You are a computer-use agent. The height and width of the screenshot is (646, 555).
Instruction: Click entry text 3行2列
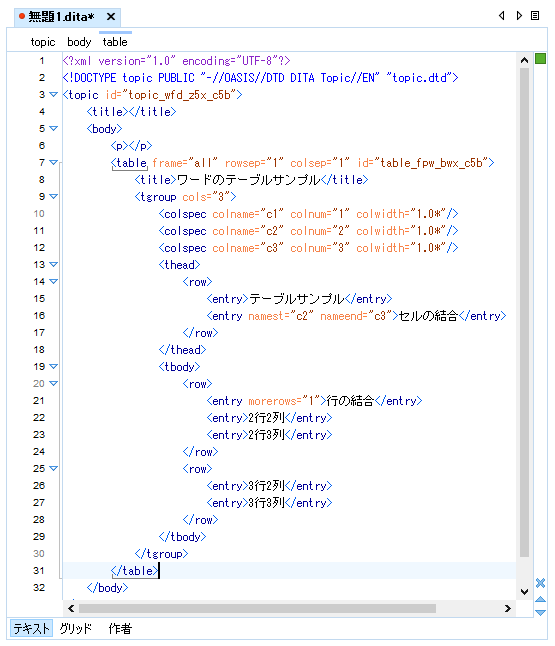[267, 486]
